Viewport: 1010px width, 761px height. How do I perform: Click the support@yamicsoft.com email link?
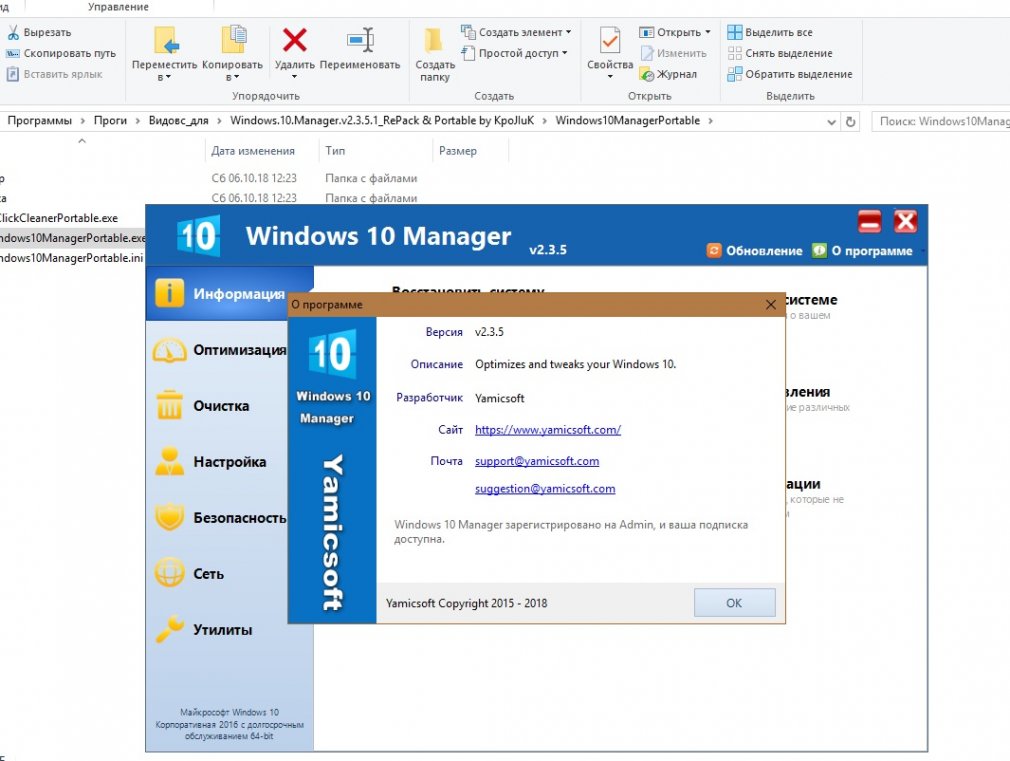click(x=537, y=461)
